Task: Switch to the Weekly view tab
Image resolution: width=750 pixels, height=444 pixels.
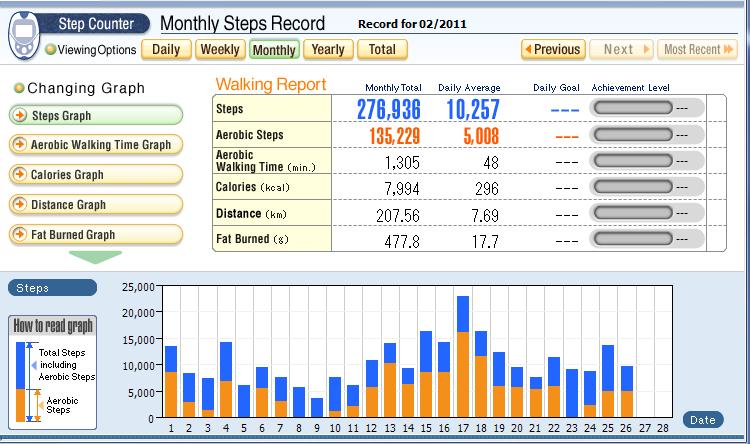Action: click(219, 49)
